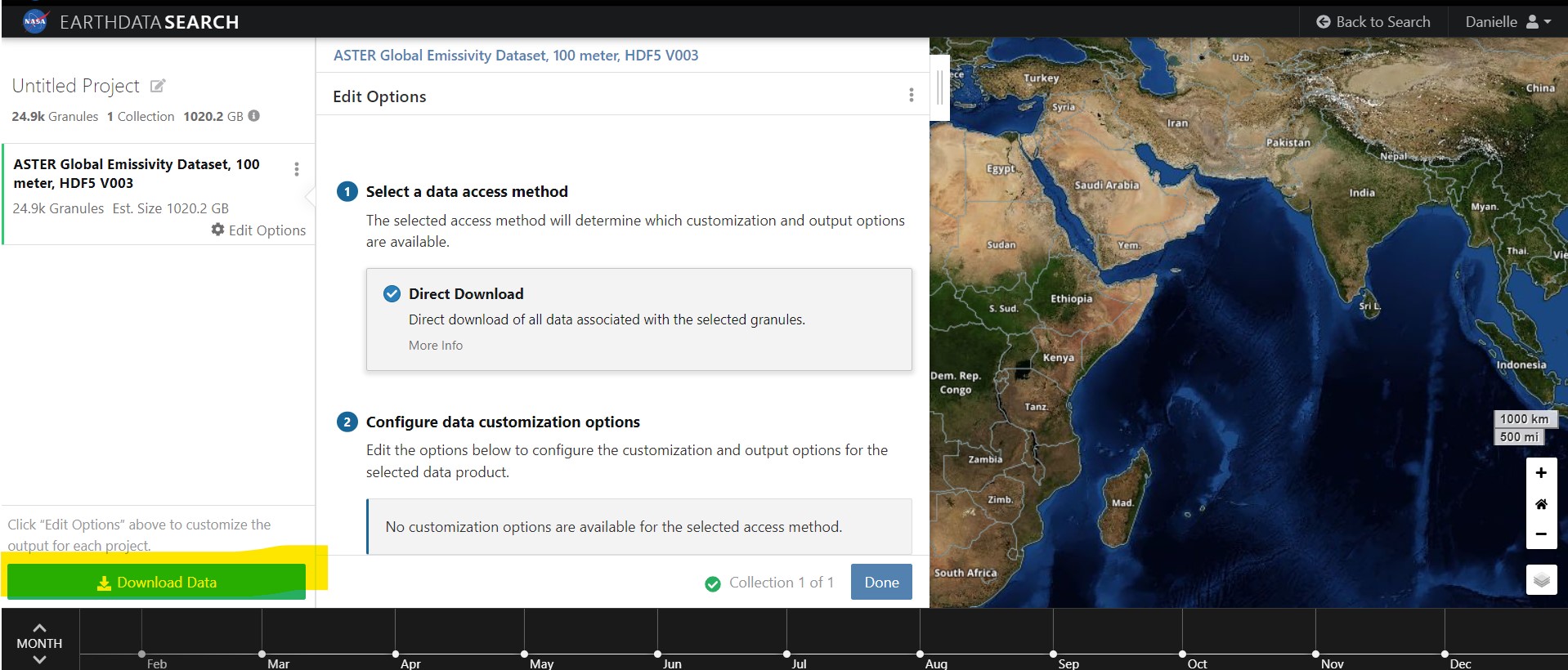Click the Untitled Project title text
Image resolution: width=1568 pixels, height=670 pixels.
pyautogui.click(x=75, y=86)
